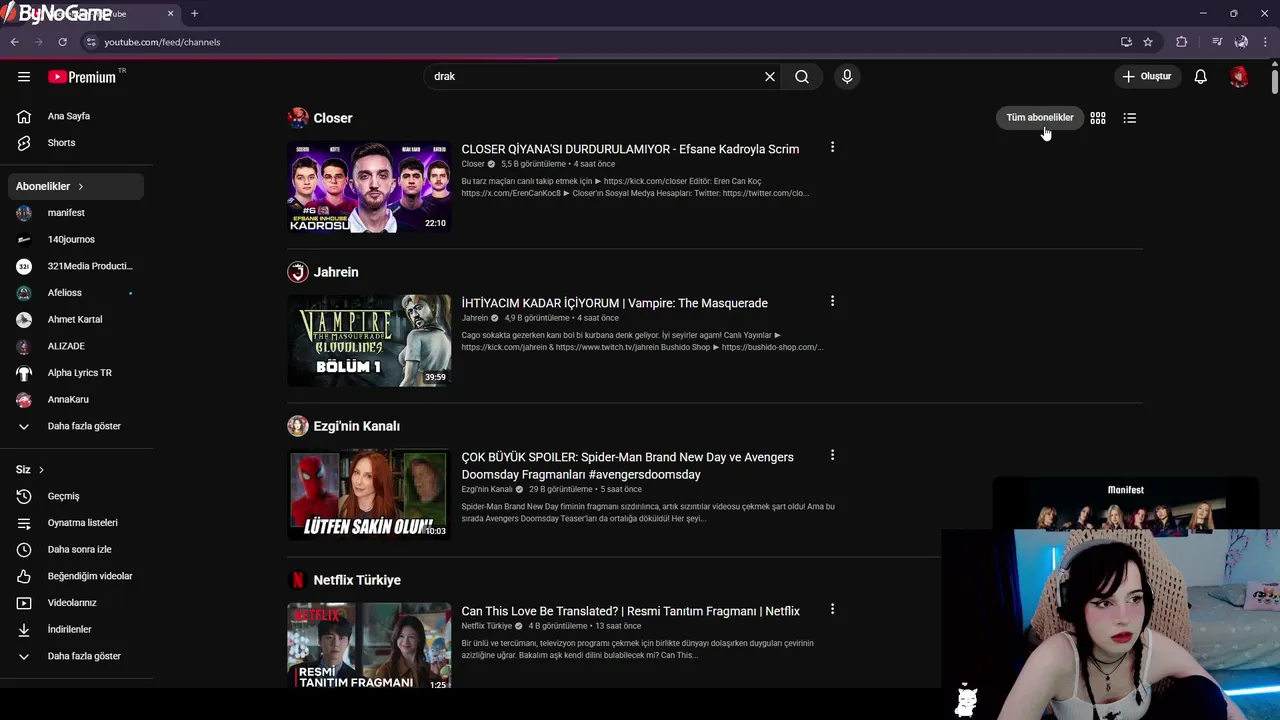Open Shorts in sidebar

click(76, 142)
